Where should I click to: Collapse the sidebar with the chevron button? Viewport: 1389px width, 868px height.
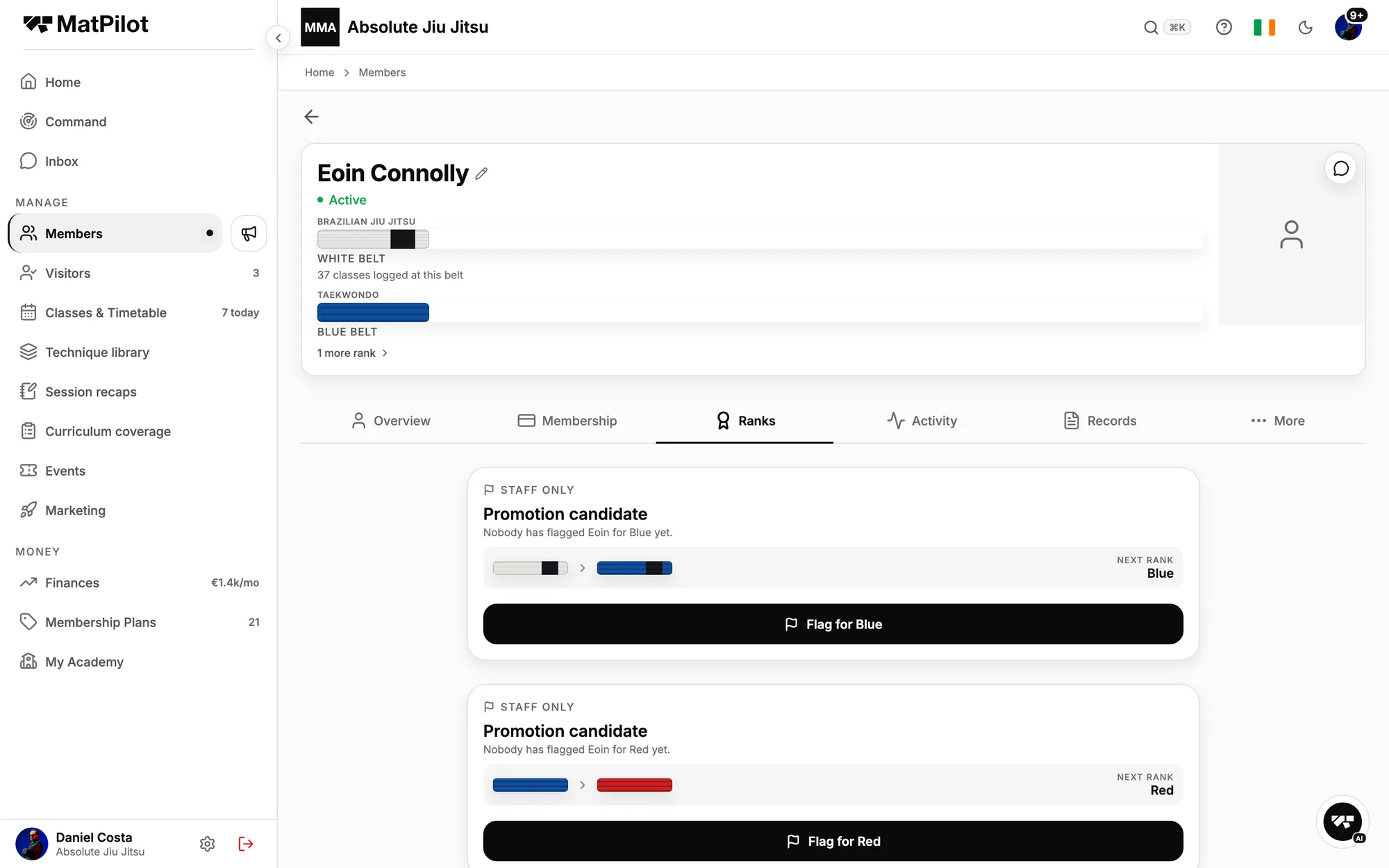(x=278, y=37)
